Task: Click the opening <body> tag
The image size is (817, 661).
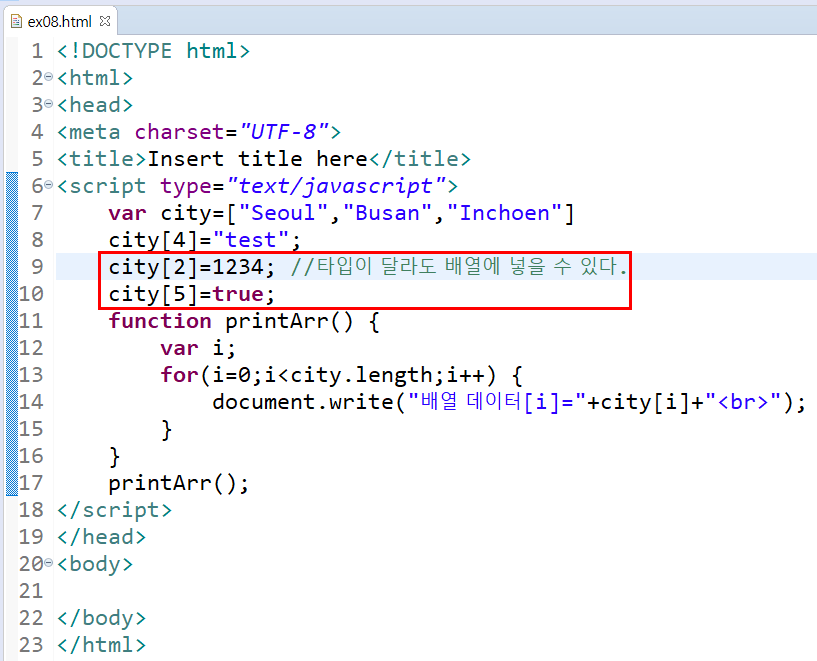Action: point(95,564)
